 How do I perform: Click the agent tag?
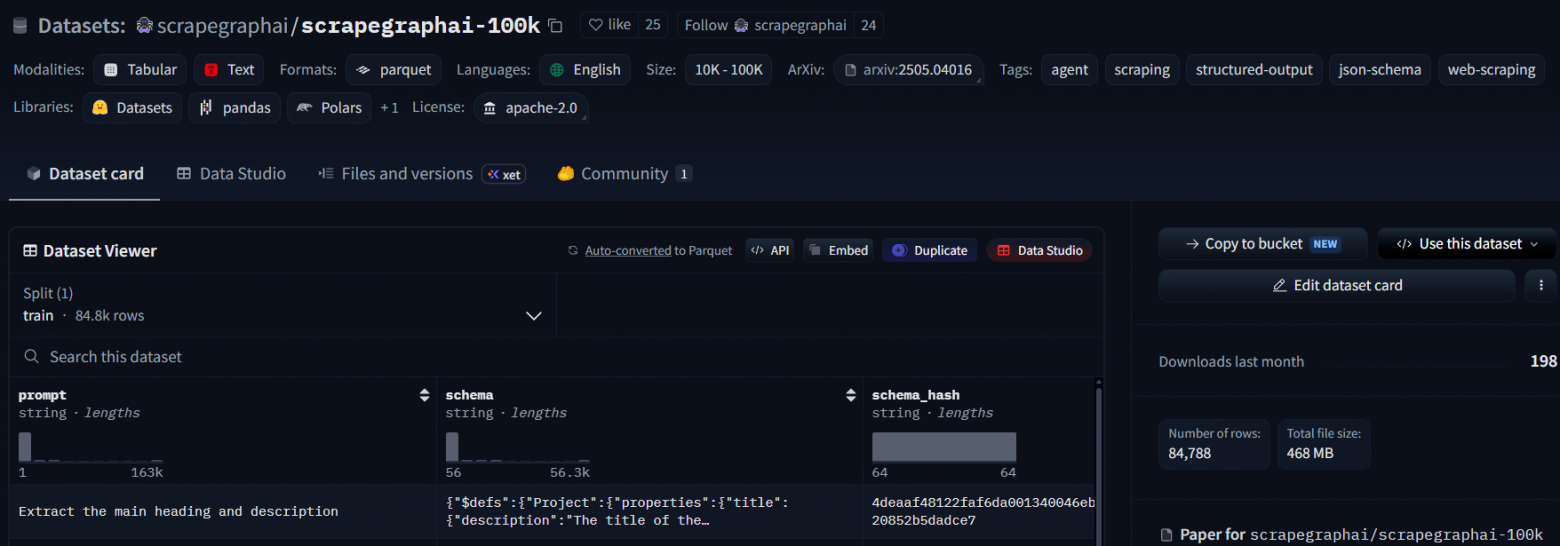pos(1069,69)
